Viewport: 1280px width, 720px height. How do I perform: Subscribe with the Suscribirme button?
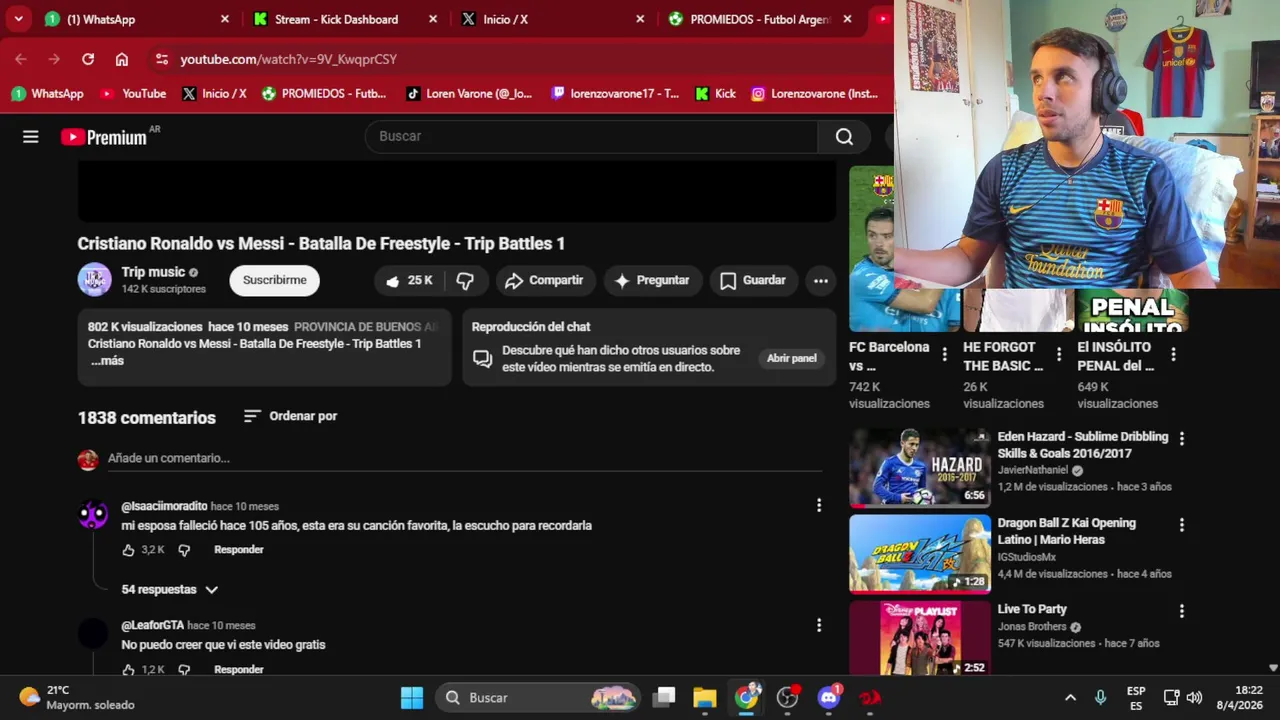[275, 281]
